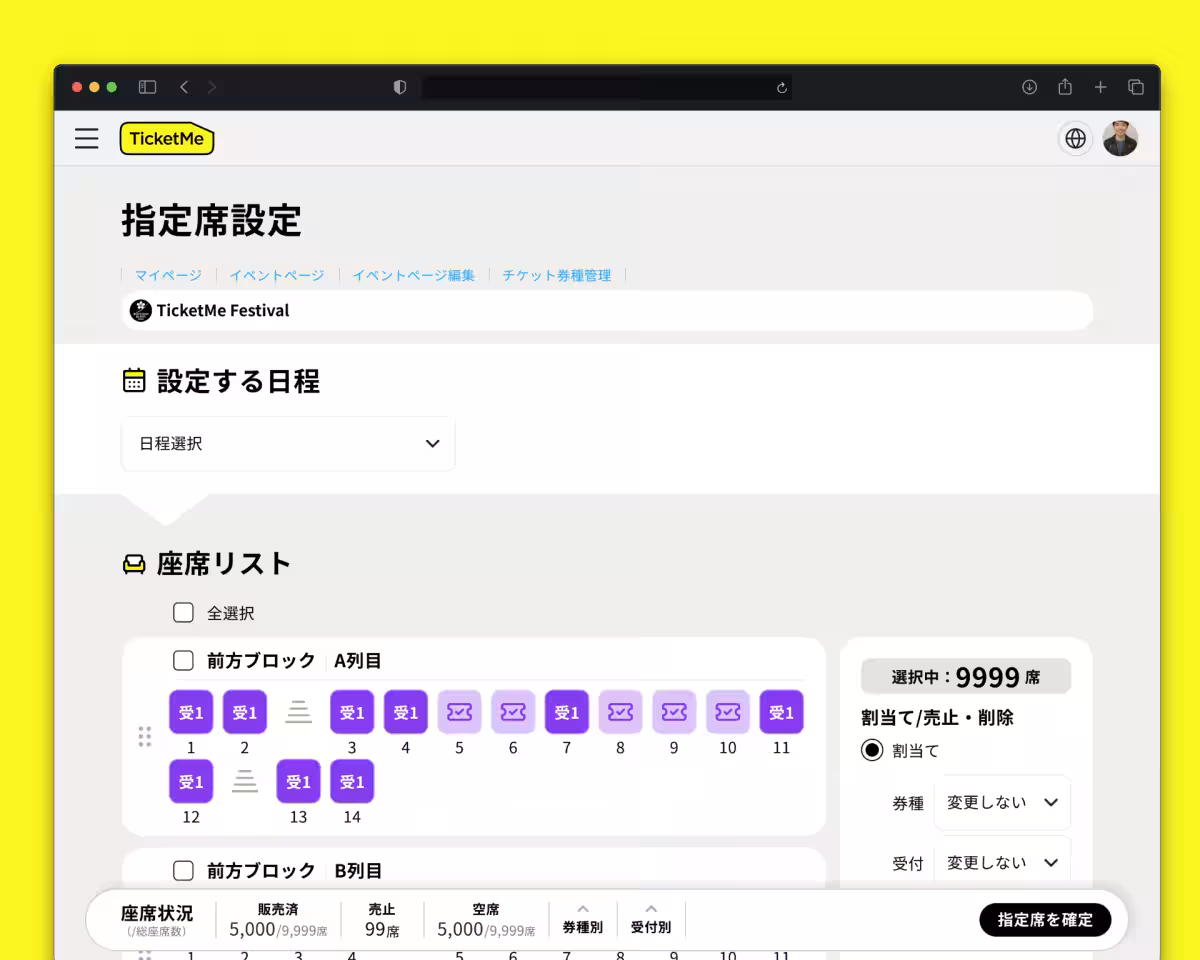Screen dimensions: 1200x960
Task: Select seat 1 in row A
Action: pos(191,712)
